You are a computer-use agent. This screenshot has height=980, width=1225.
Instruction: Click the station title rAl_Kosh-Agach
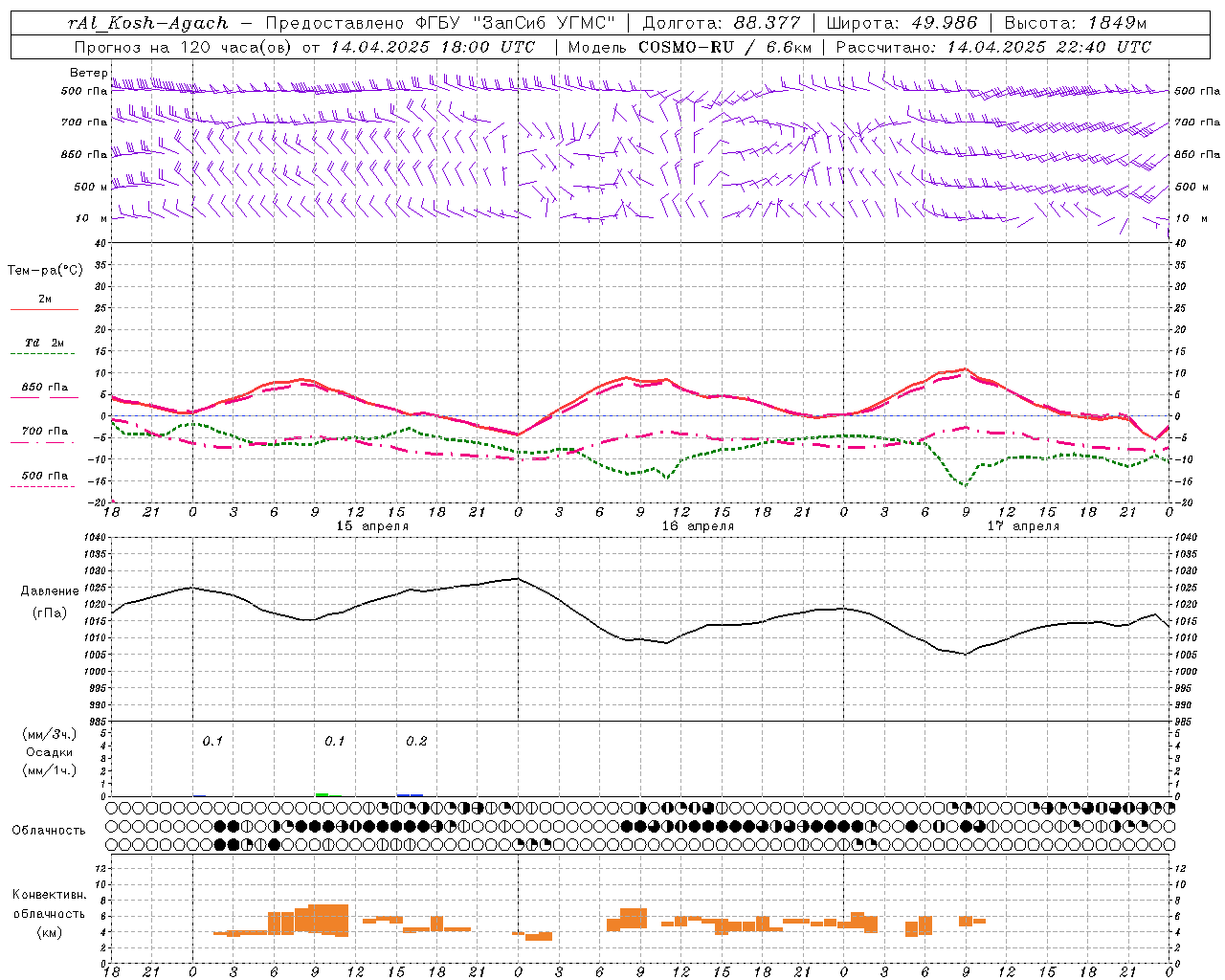[x=148, y=23]
